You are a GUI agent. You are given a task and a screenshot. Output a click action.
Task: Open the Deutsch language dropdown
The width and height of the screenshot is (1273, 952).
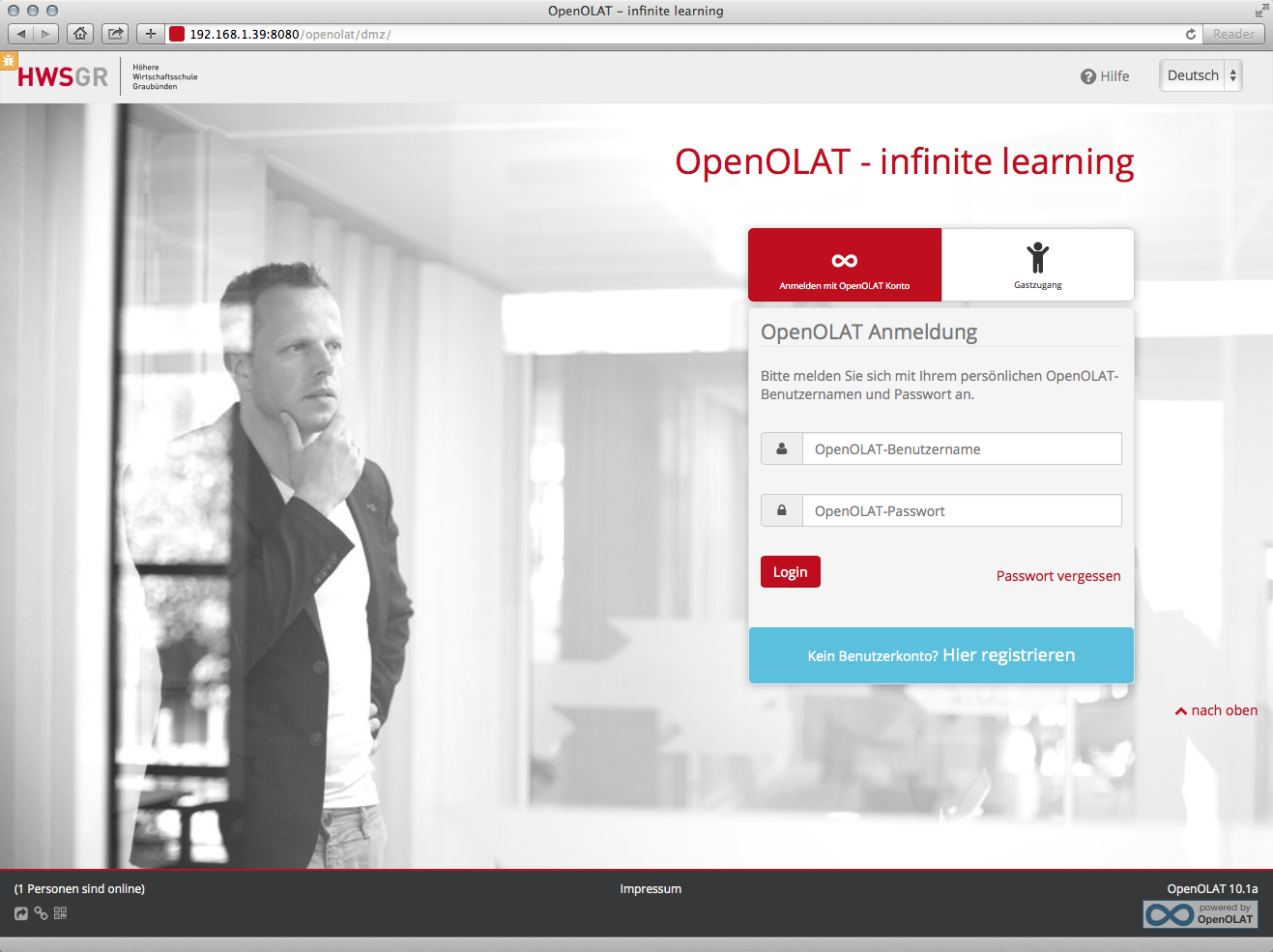point(1201,75)
